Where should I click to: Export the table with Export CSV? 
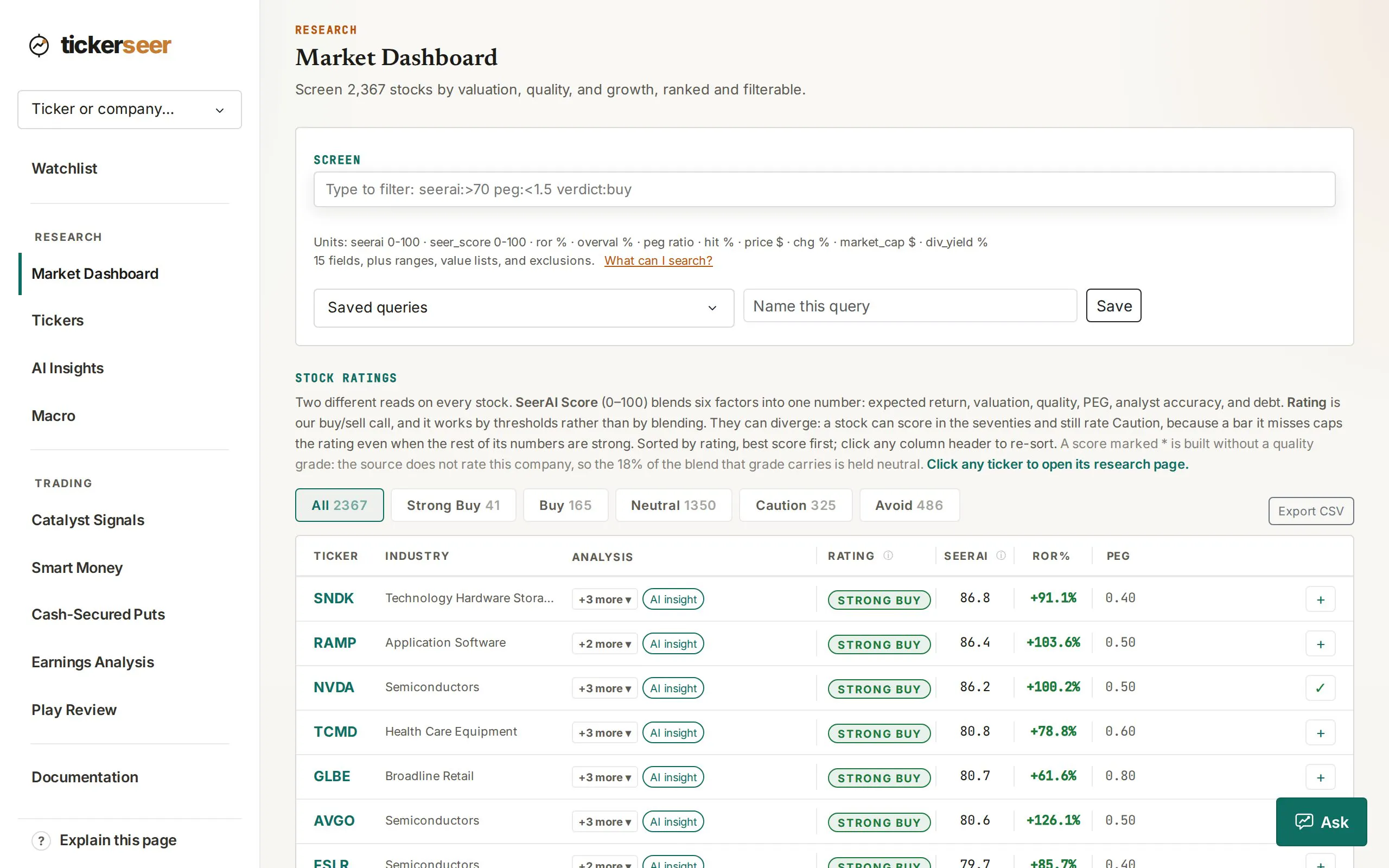(x=1311, y=511)
